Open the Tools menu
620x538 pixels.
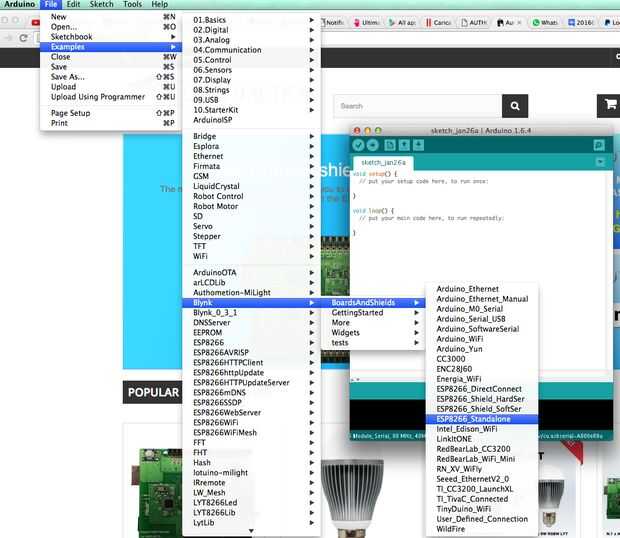[x=132, y=4]
